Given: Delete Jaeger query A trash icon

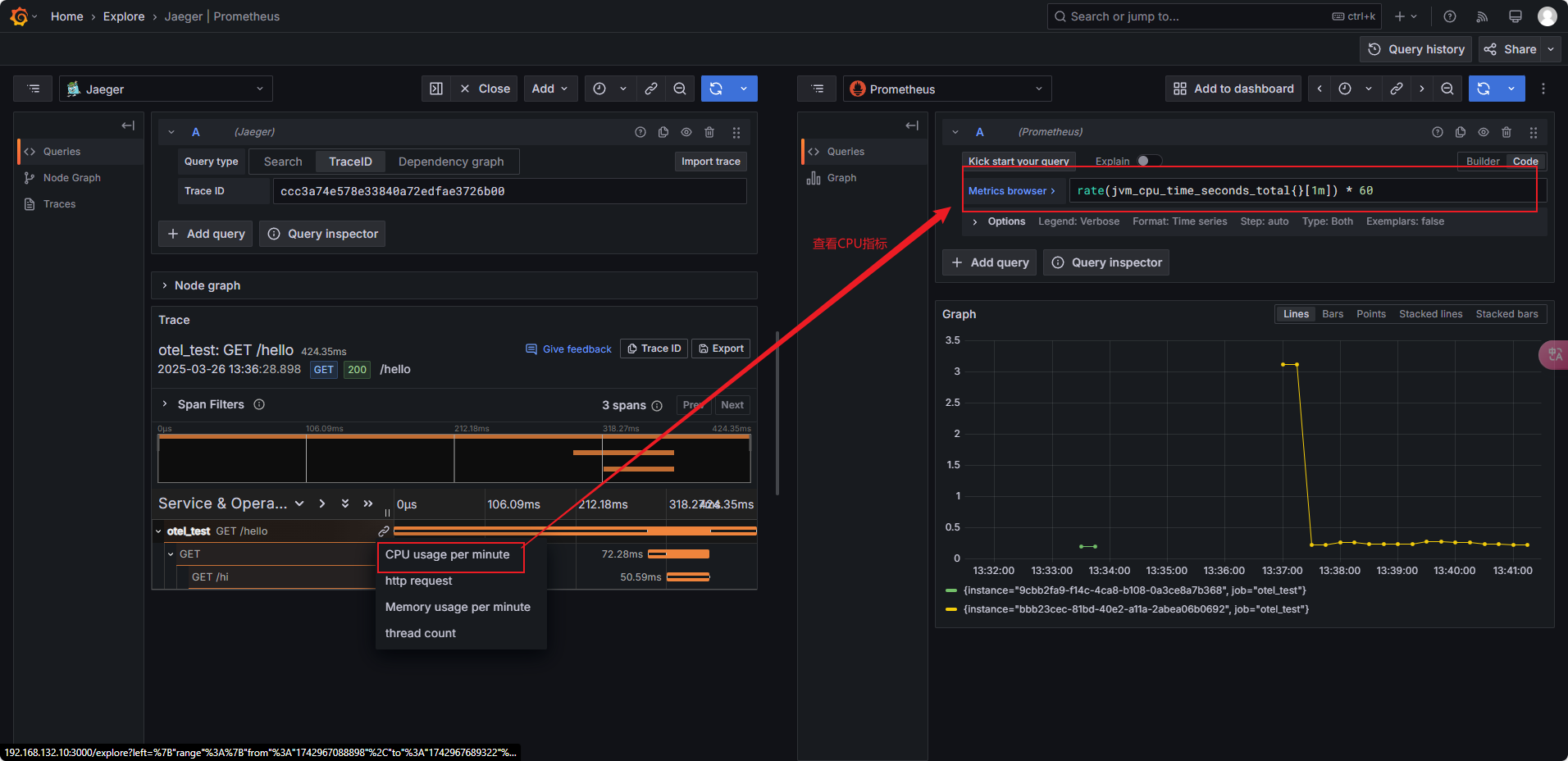Looking at the screenshot, I should click(x=709, y=132).
